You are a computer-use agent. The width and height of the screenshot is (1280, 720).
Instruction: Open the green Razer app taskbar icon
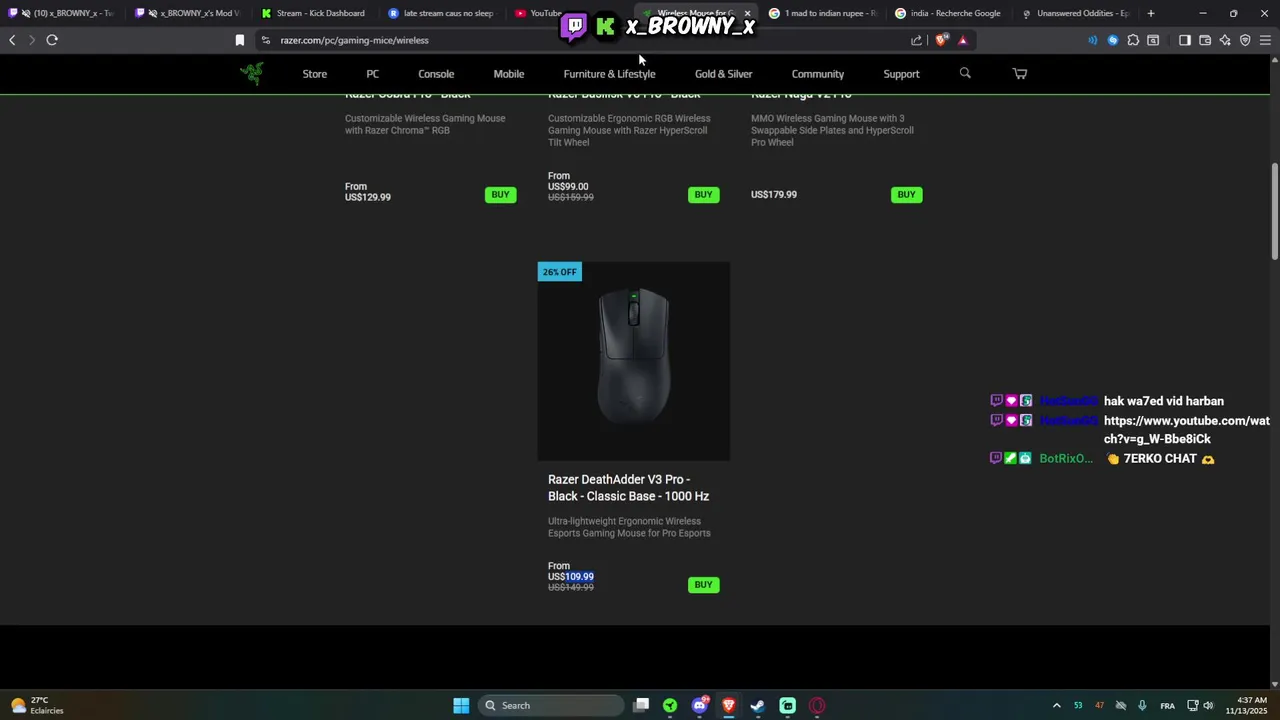670,705
